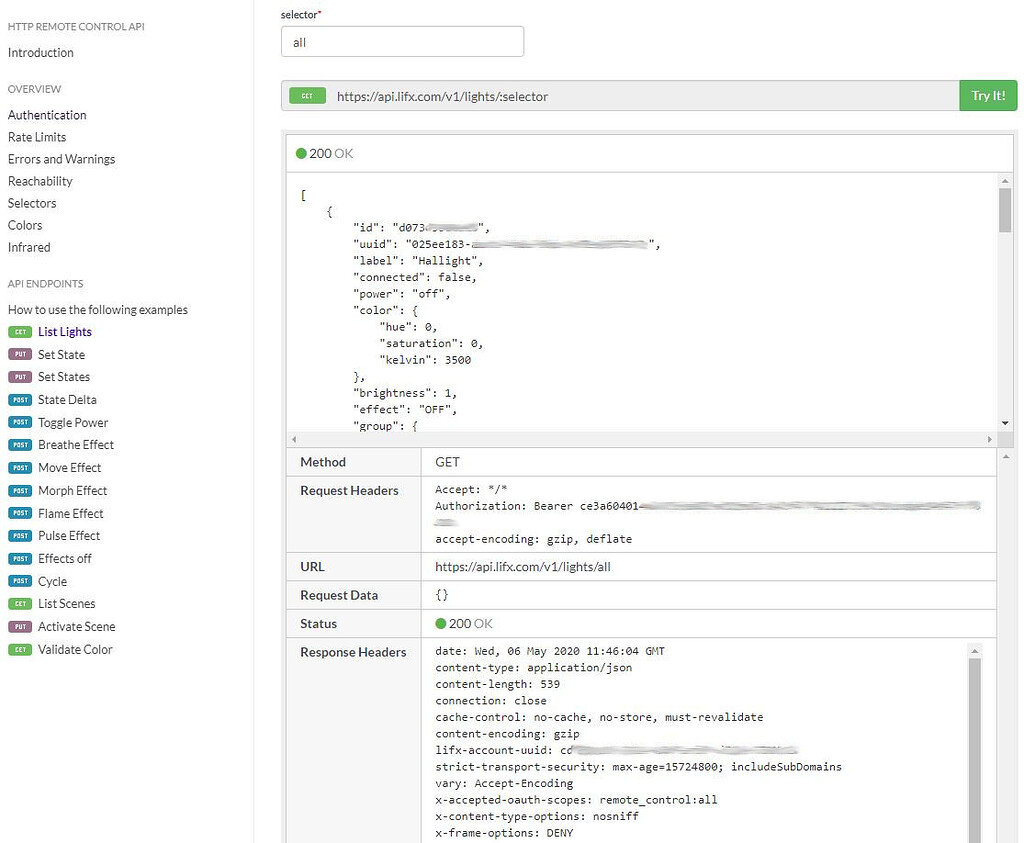
Task: Click the Try It! button
Action: pyautogui.click(x=988, y=95)
